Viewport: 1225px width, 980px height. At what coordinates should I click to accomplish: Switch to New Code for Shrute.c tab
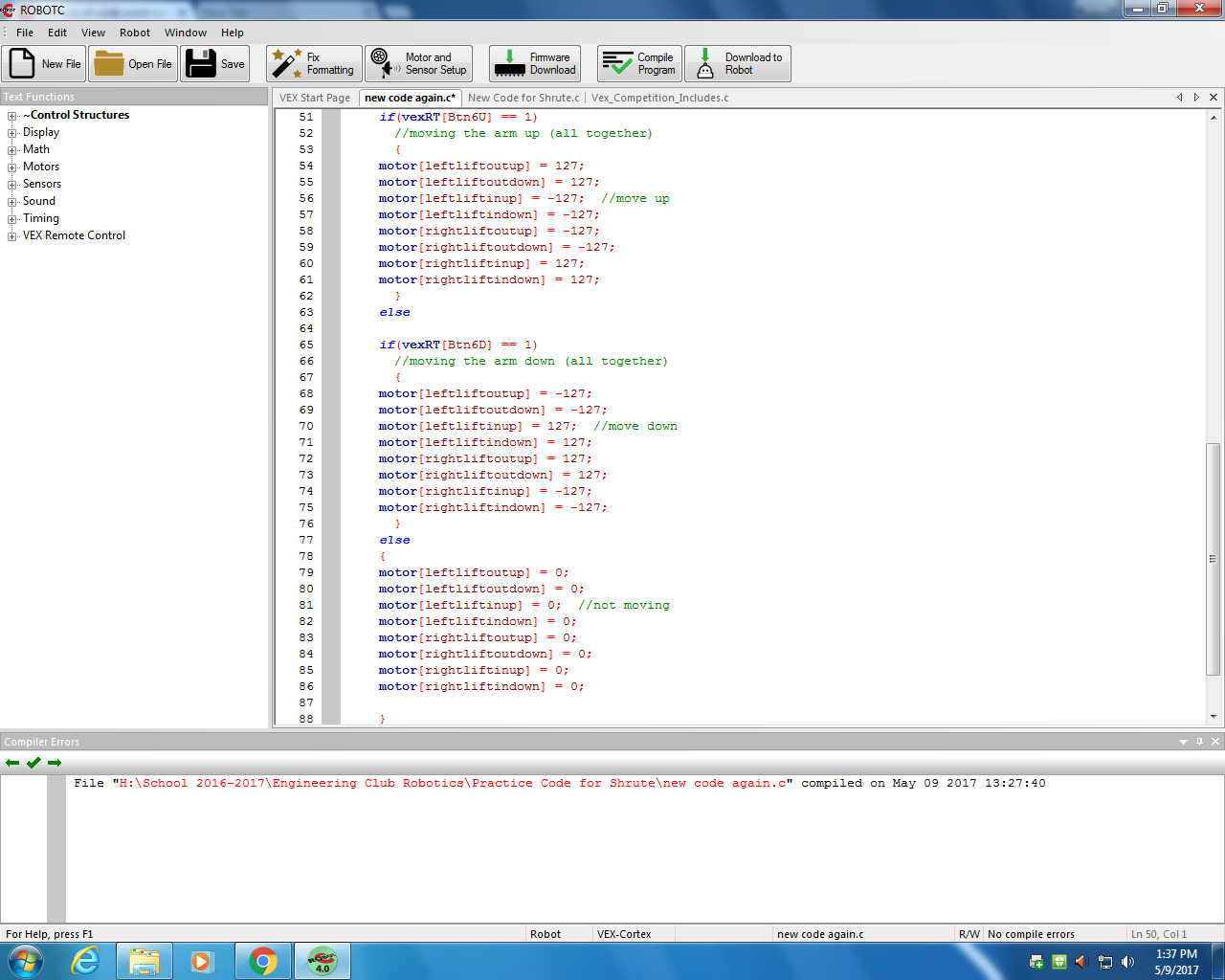click(x=523, y=98)
